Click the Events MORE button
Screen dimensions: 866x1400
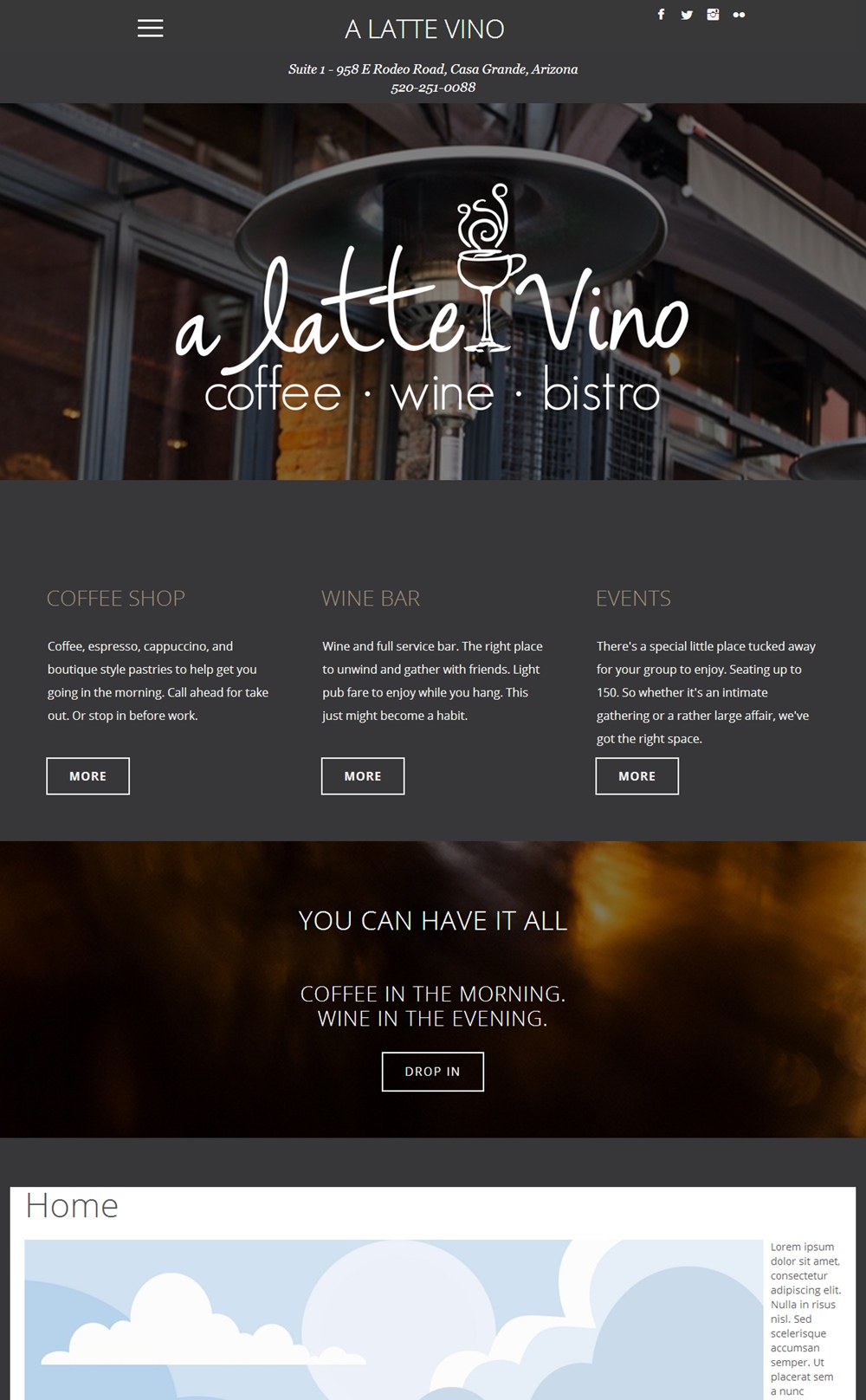637,776
